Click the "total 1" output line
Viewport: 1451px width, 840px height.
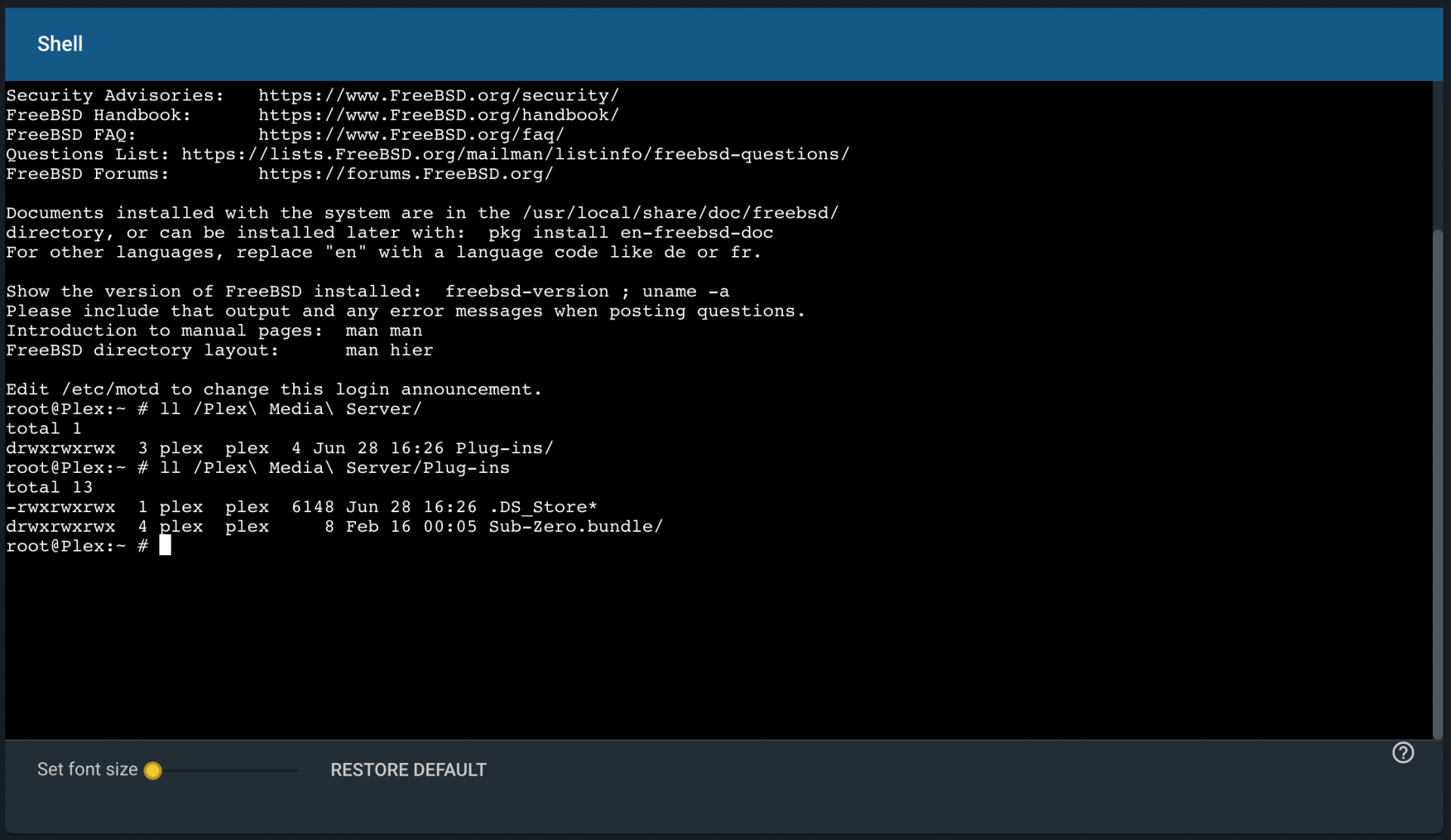44,428
